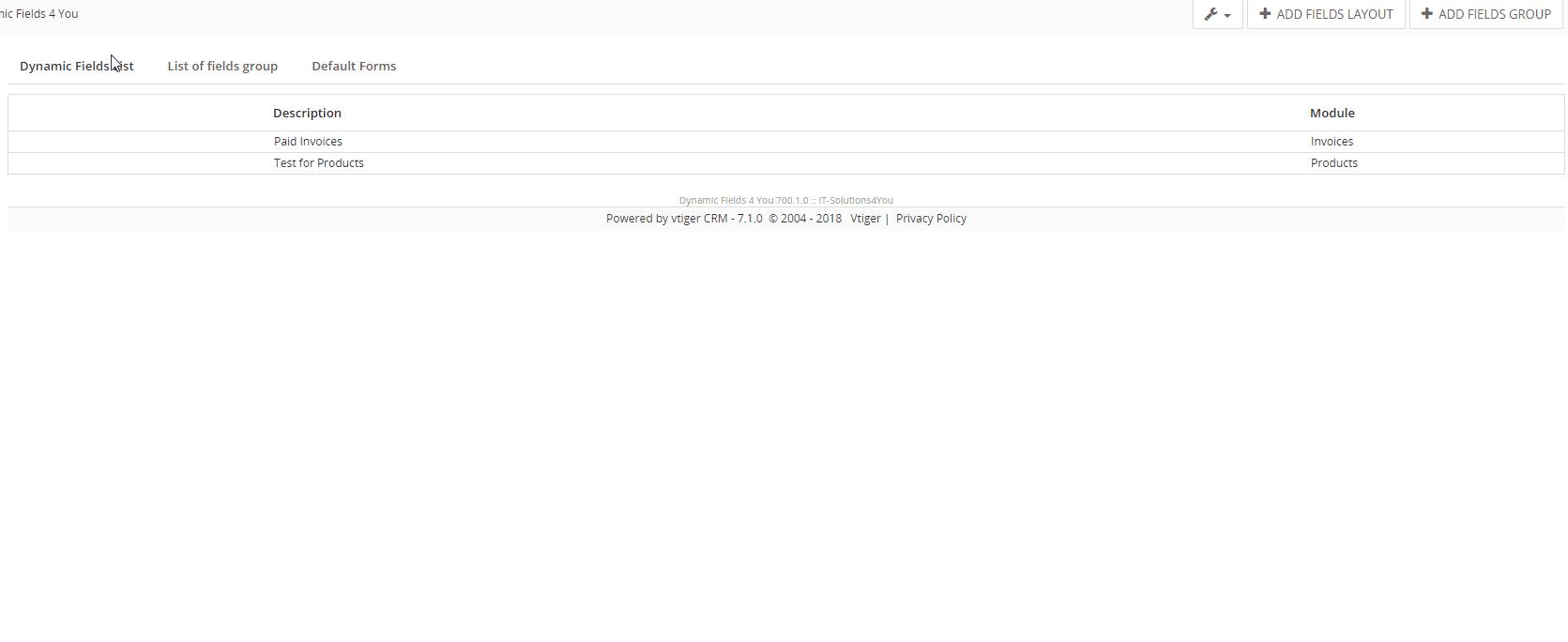1568x642 pixels.
Task: Click the Description column header
Action: point(307,113)
